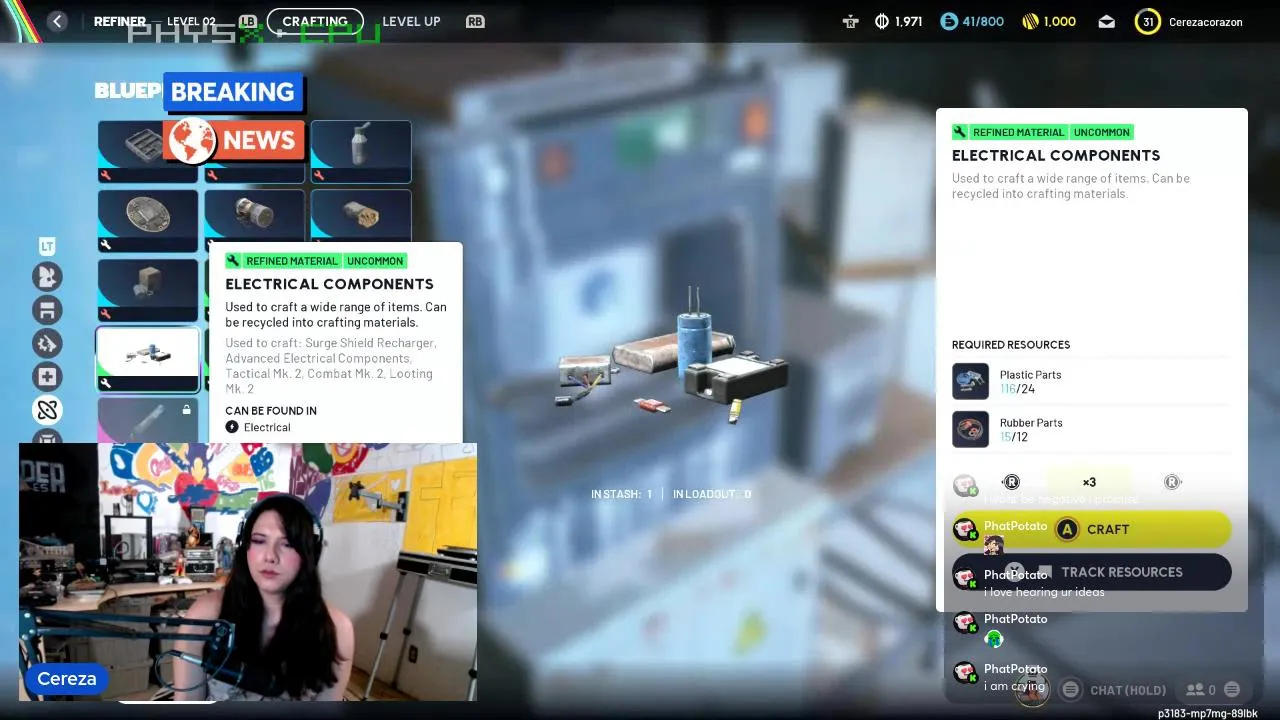Craft the Electrical Components
The height and width of the screenshot is (720, 1280).
point(1092,529)
